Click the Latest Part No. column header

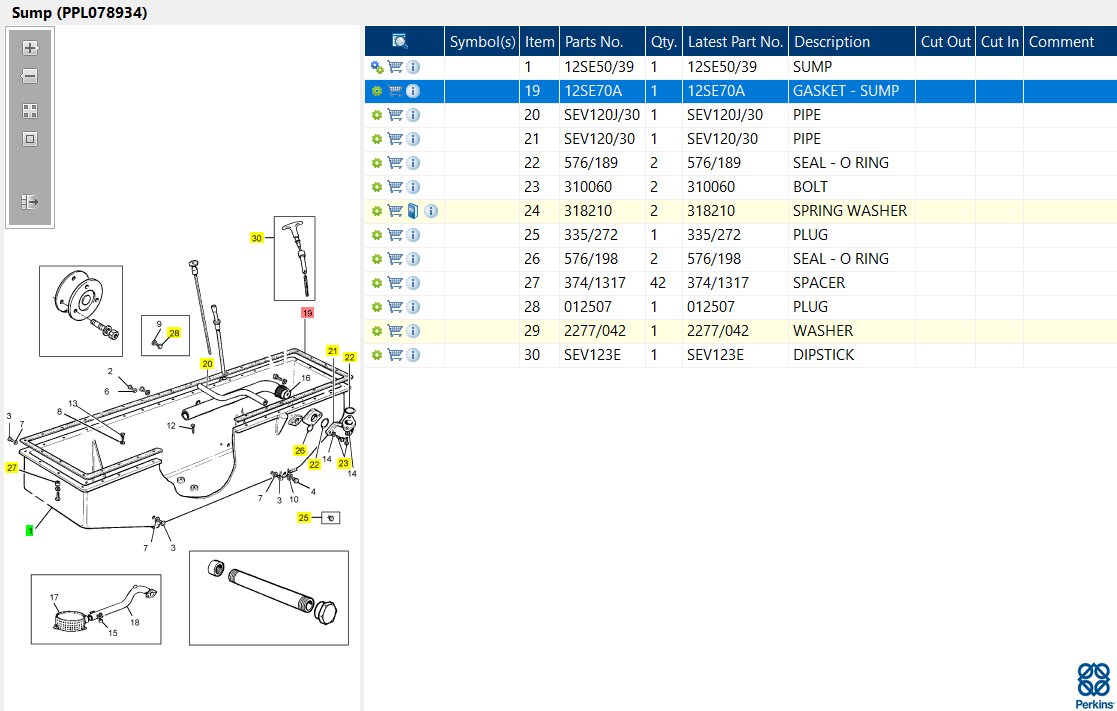coord(735,42)
